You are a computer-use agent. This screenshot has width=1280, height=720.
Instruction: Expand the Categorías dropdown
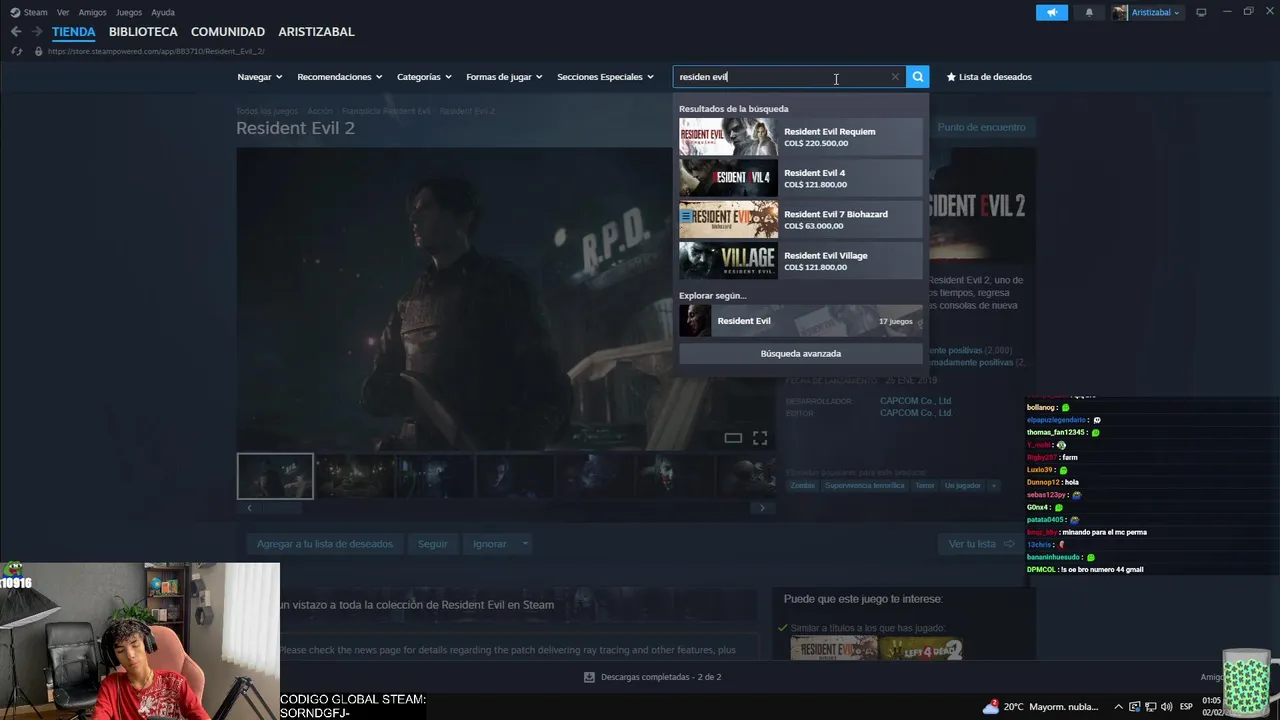click(x=424, y=77)
